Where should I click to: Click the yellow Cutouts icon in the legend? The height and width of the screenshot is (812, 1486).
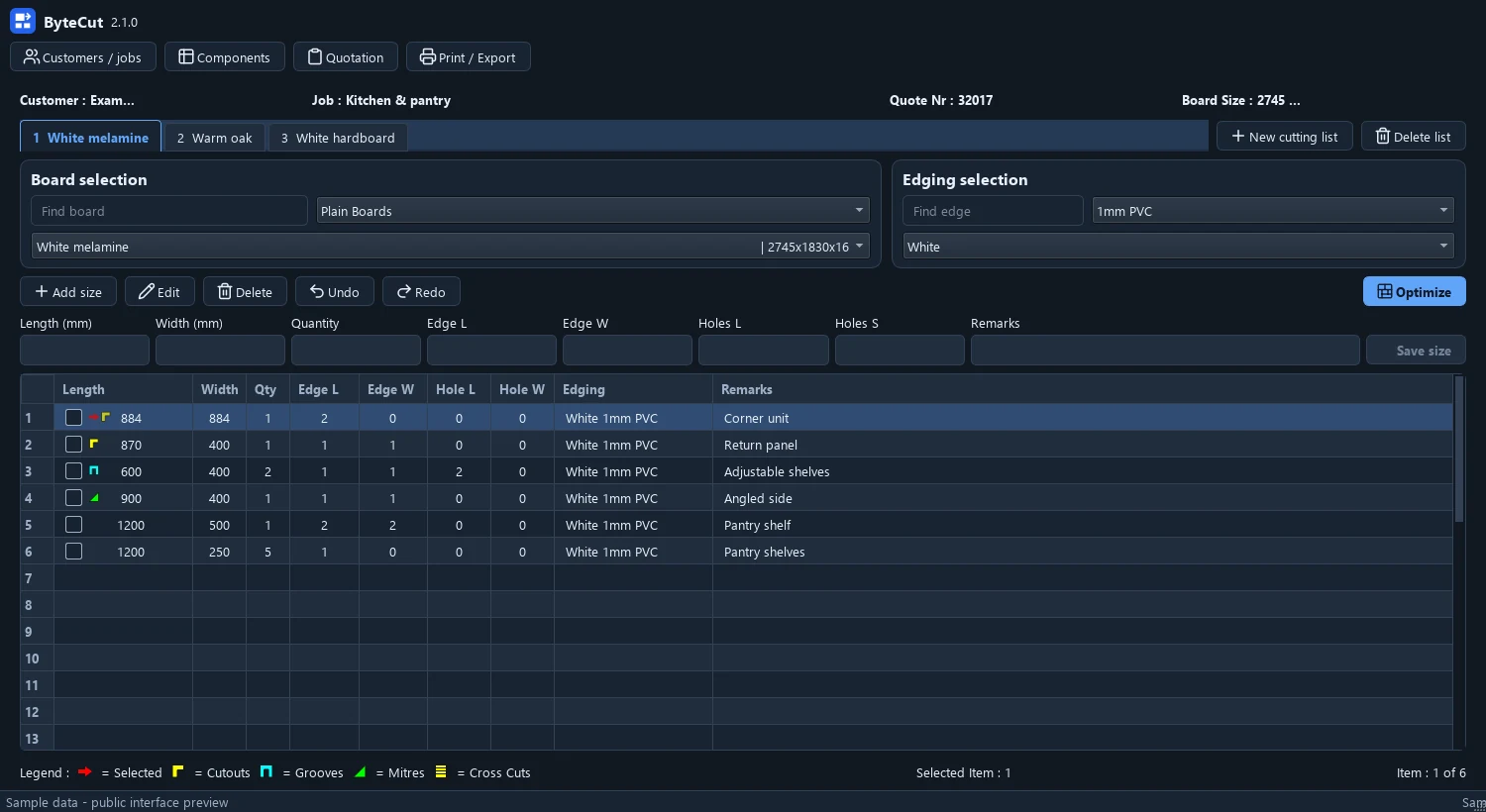(x=178, y=771)
